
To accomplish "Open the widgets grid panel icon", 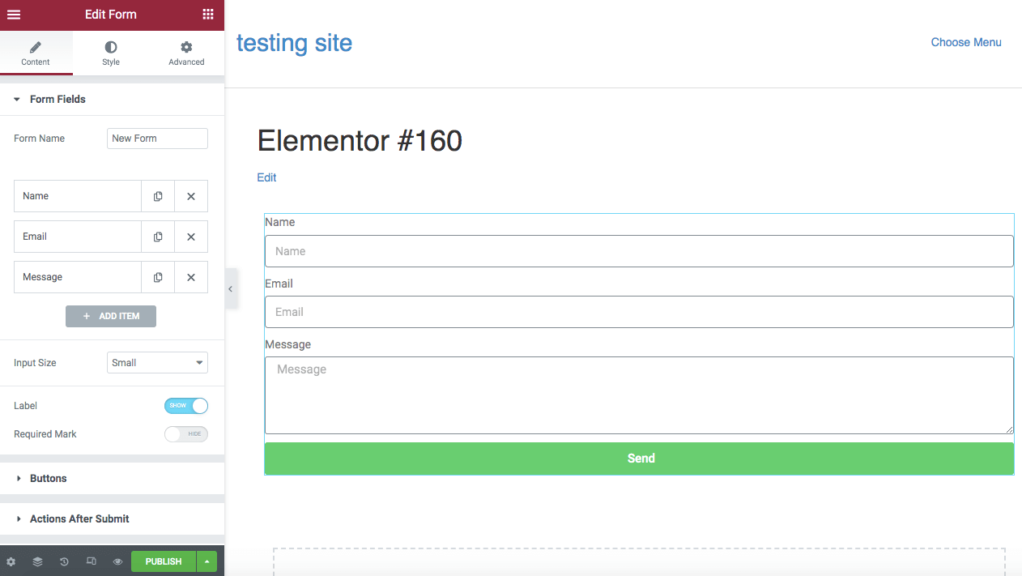I will click(x=208, y=14).
